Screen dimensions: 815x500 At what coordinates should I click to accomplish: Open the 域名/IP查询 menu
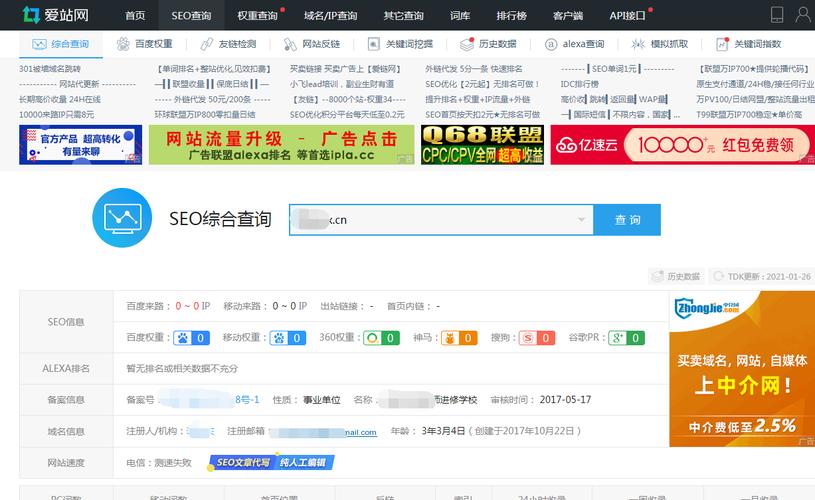click(x=331, y=16)
